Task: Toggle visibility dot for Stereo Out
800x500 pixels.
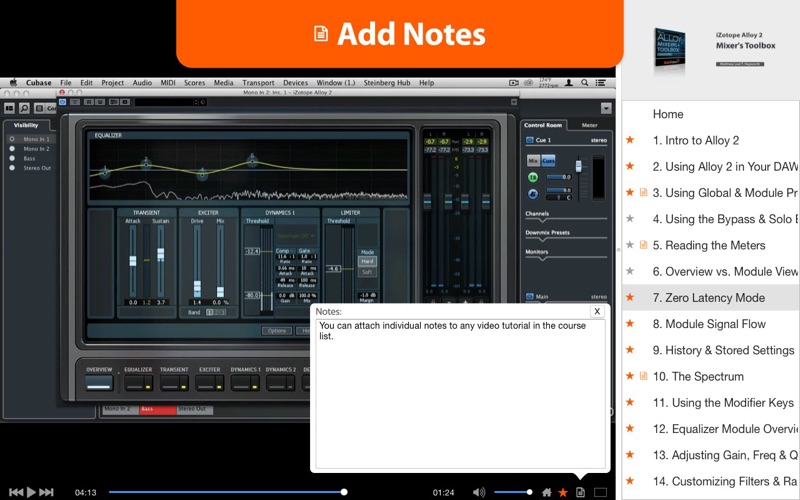Action: point(12,168)
